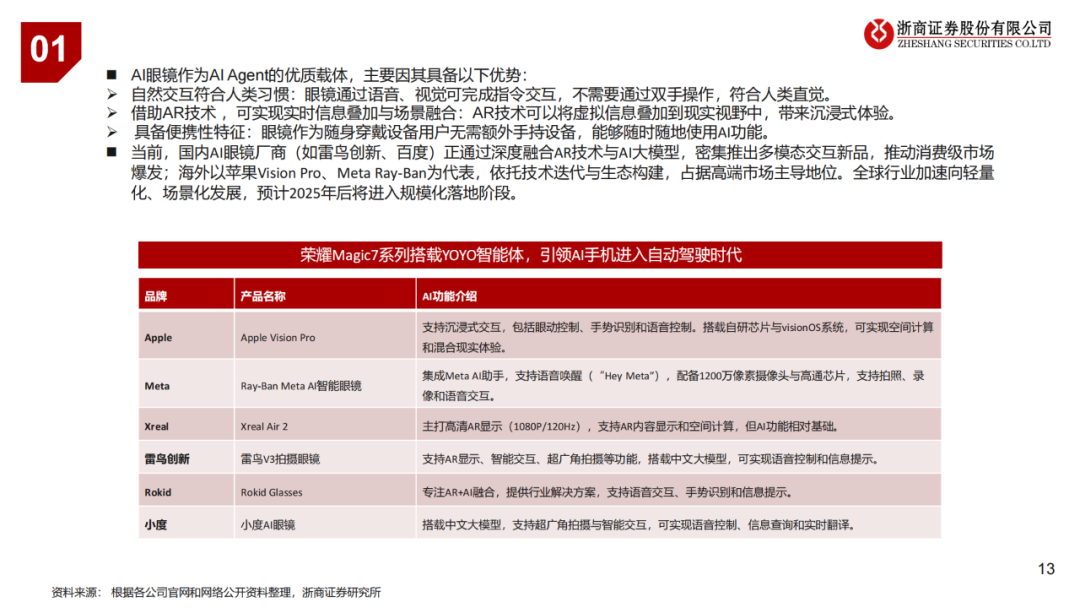Viewport: 1080px width, 608px height.
Task: Select the 雷鸟创新 brand cell
Action: 186,458
